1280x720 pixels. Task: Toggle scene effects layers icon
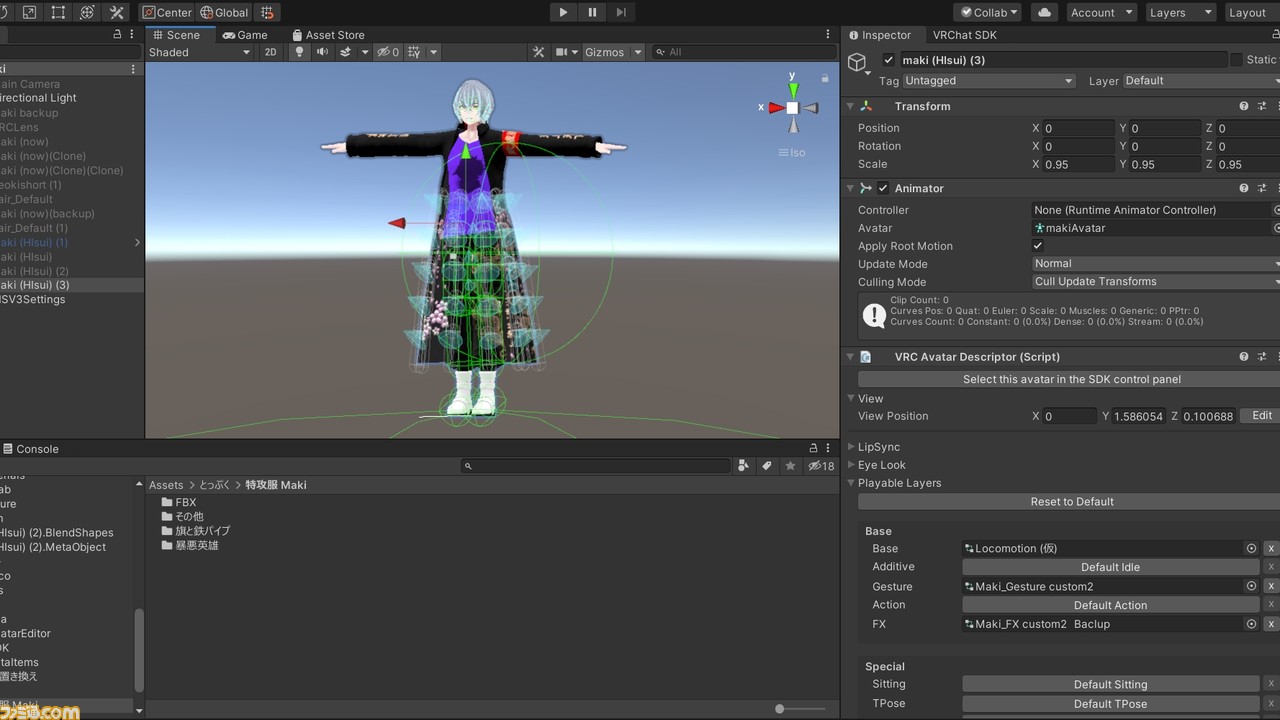[x=346, y=52]
